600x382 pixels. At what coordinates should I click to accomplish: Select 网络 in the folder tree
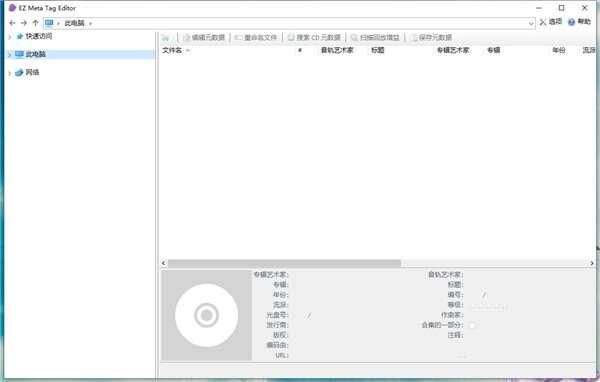pyautogui.click(x=32, y=72)
